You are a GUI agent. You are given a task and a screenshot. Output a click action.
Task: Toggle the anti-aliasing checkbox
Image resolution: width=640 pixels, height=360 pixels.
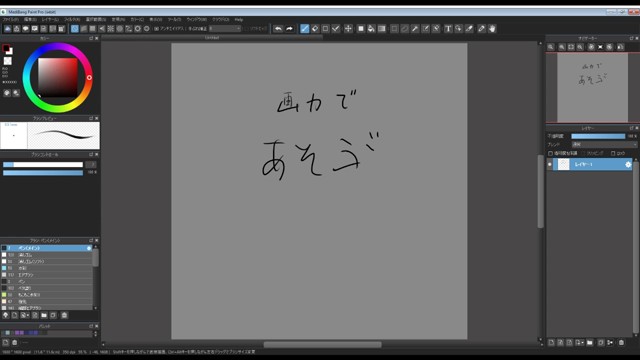[156, 29]
